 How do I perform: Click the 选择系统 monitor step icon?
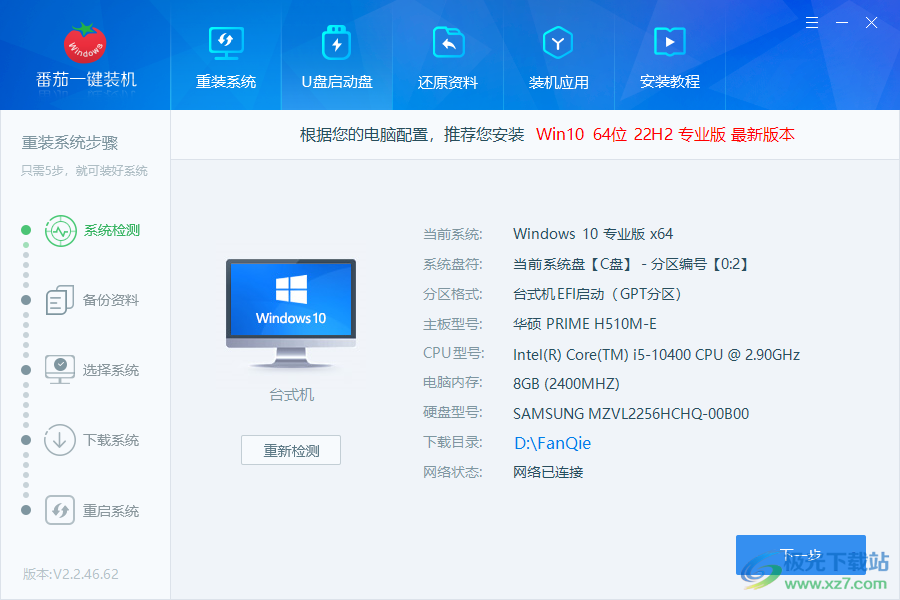[60, 370]
